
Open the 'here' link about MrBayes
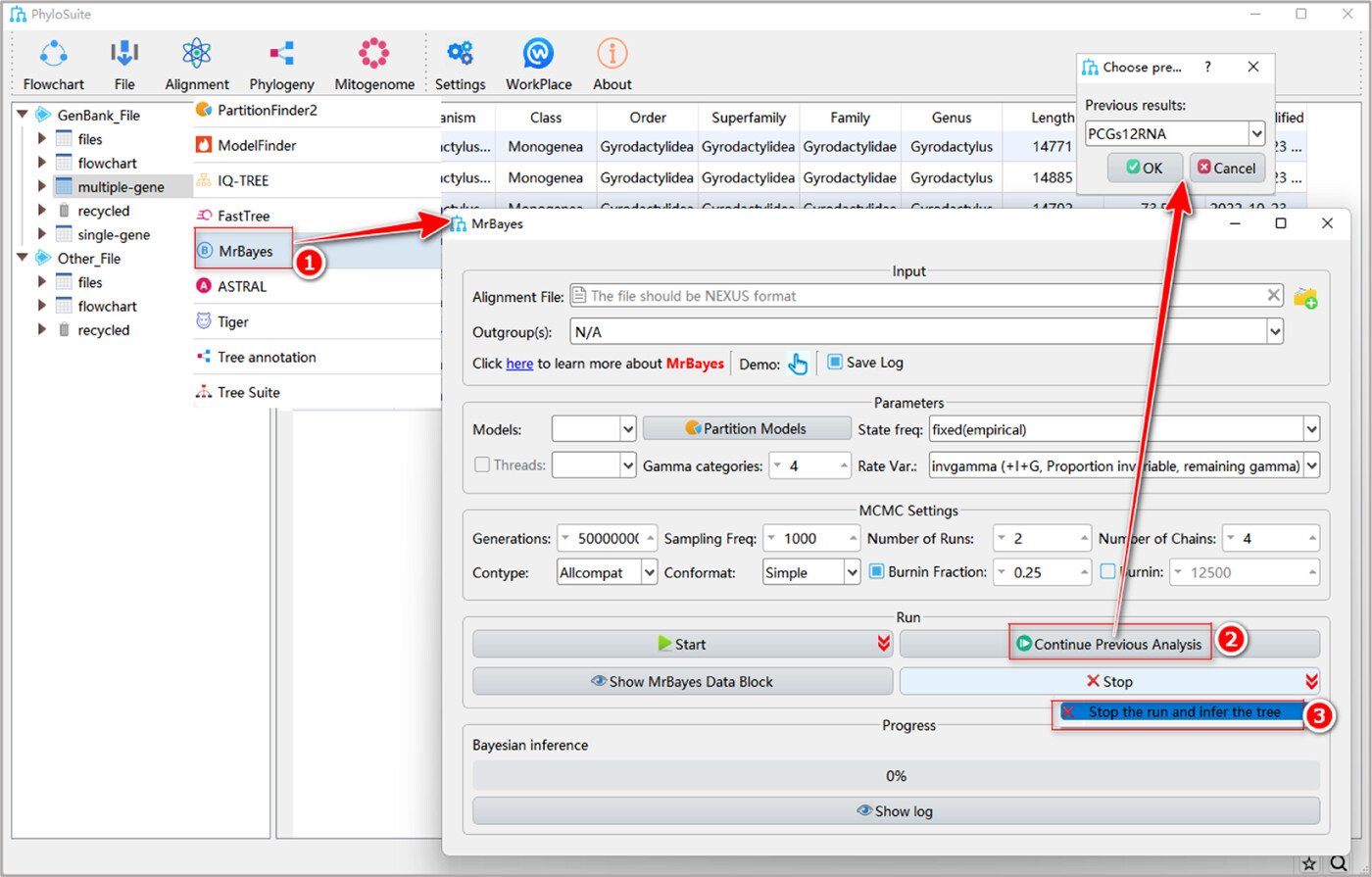519,364
